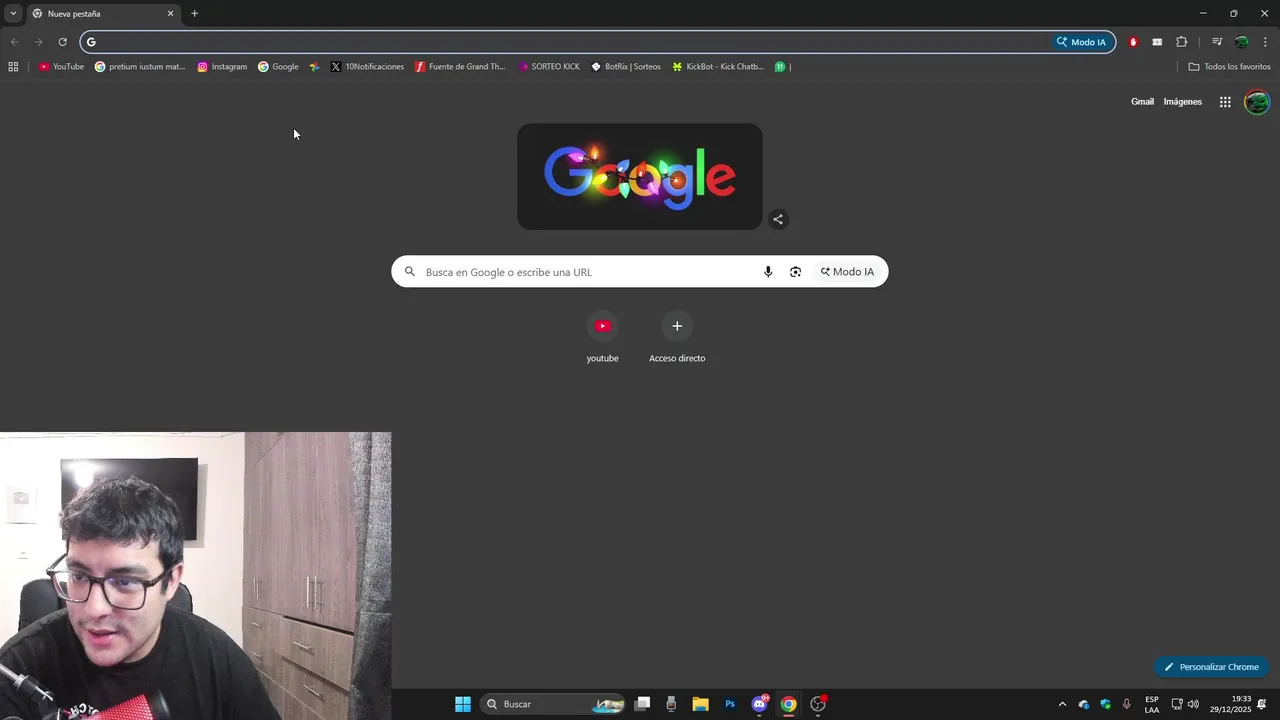The width and height of the screenshot is (1280, 720).
Task: Open the Windows Start menu
Action: [x=463, y=704]
